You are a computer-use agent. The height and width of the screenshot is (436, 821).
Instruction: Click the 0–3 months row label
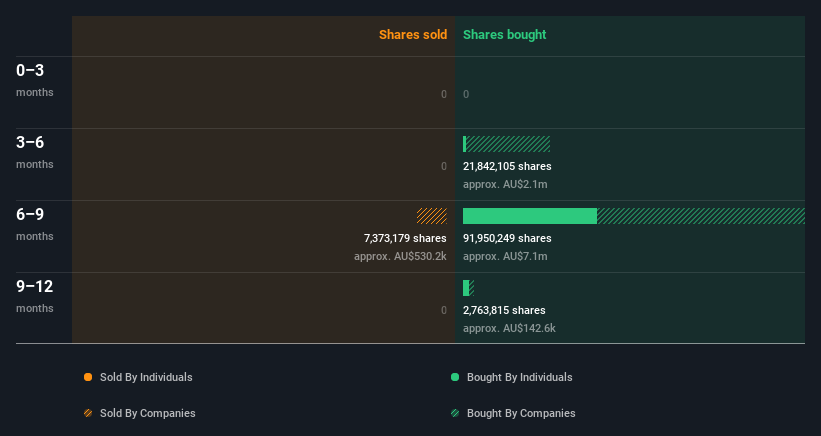[35, 80]
